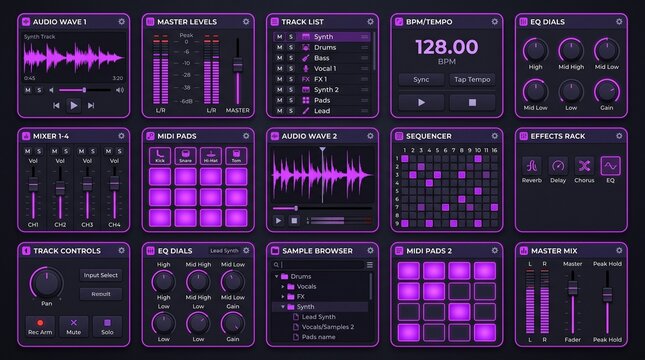The height and width of the screenshot is (360, 645).
Task: Toggle the Solo button in Track Controls
Action: point(107,327)
